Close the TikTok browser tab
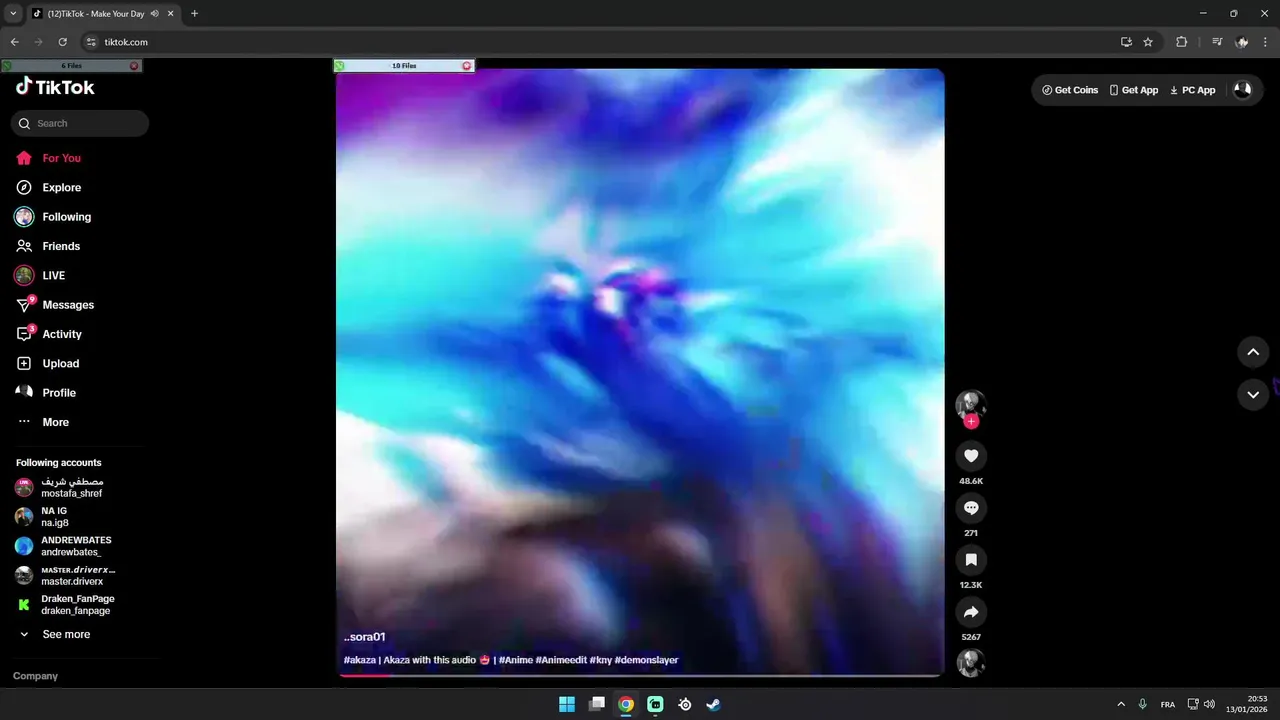1280x720 pixels. coord(170,14)
